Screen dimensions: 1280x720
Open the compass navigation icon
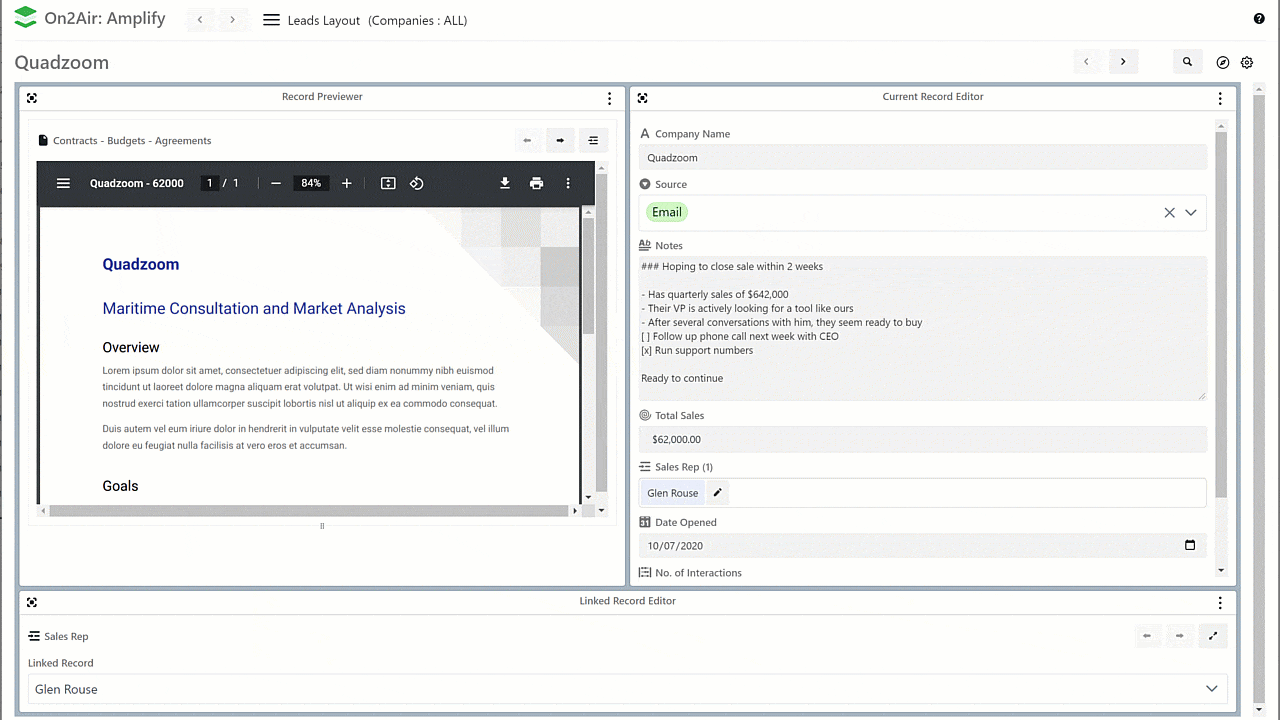click(1222, 62)
